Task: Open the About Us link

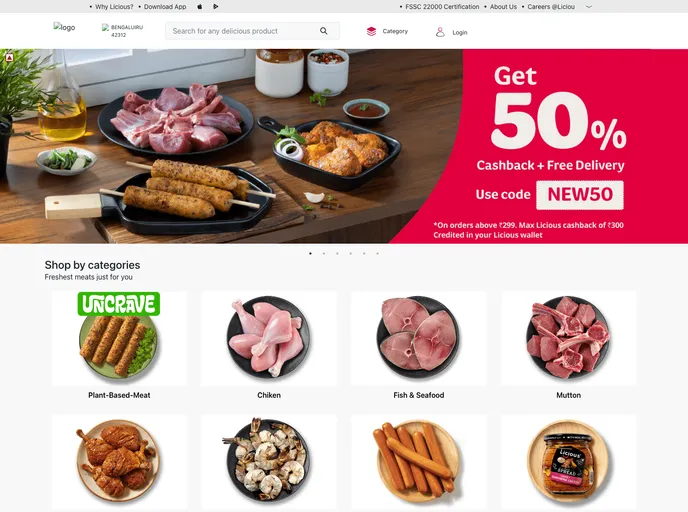Action: pos(503,7)
